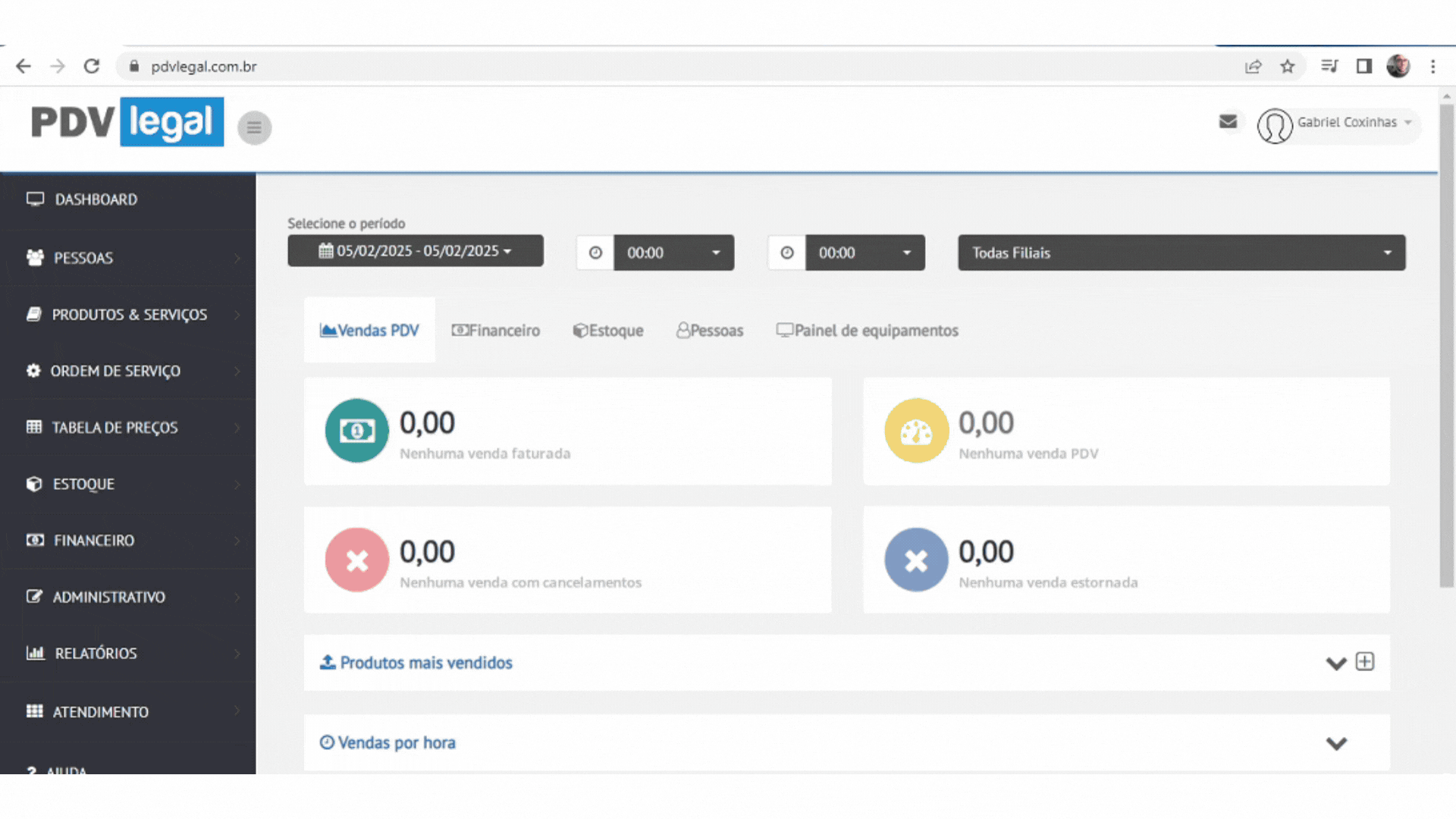Click the red cancelled sales X icon
Image resolution: width=1456 pixels, height=819 pixels.
(x=356, y=560)
